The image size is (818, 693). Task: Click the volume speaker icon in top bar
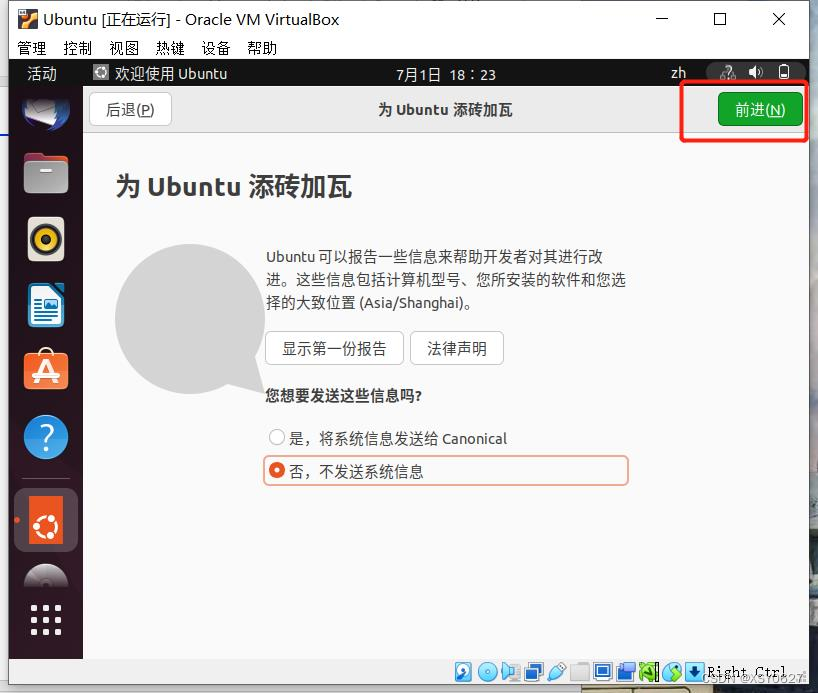(755, 73)
